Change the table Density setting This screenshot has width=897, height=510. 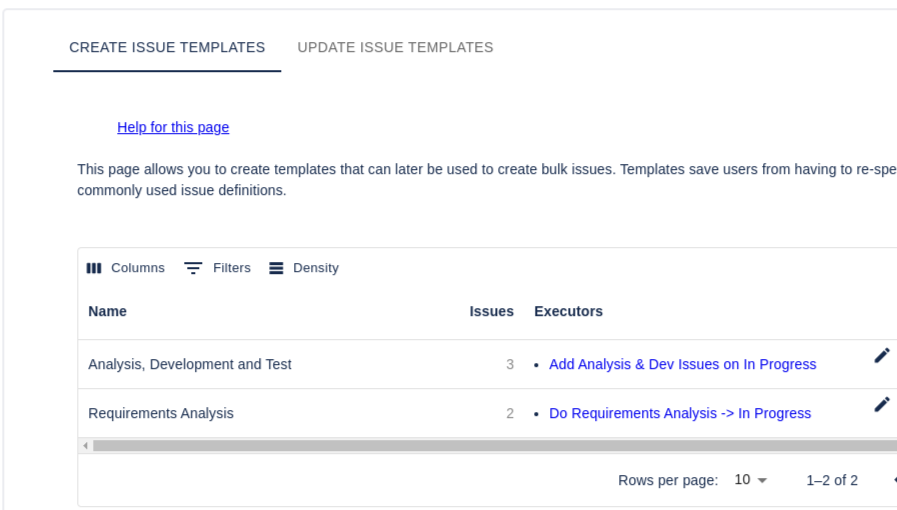click(304, 268)
